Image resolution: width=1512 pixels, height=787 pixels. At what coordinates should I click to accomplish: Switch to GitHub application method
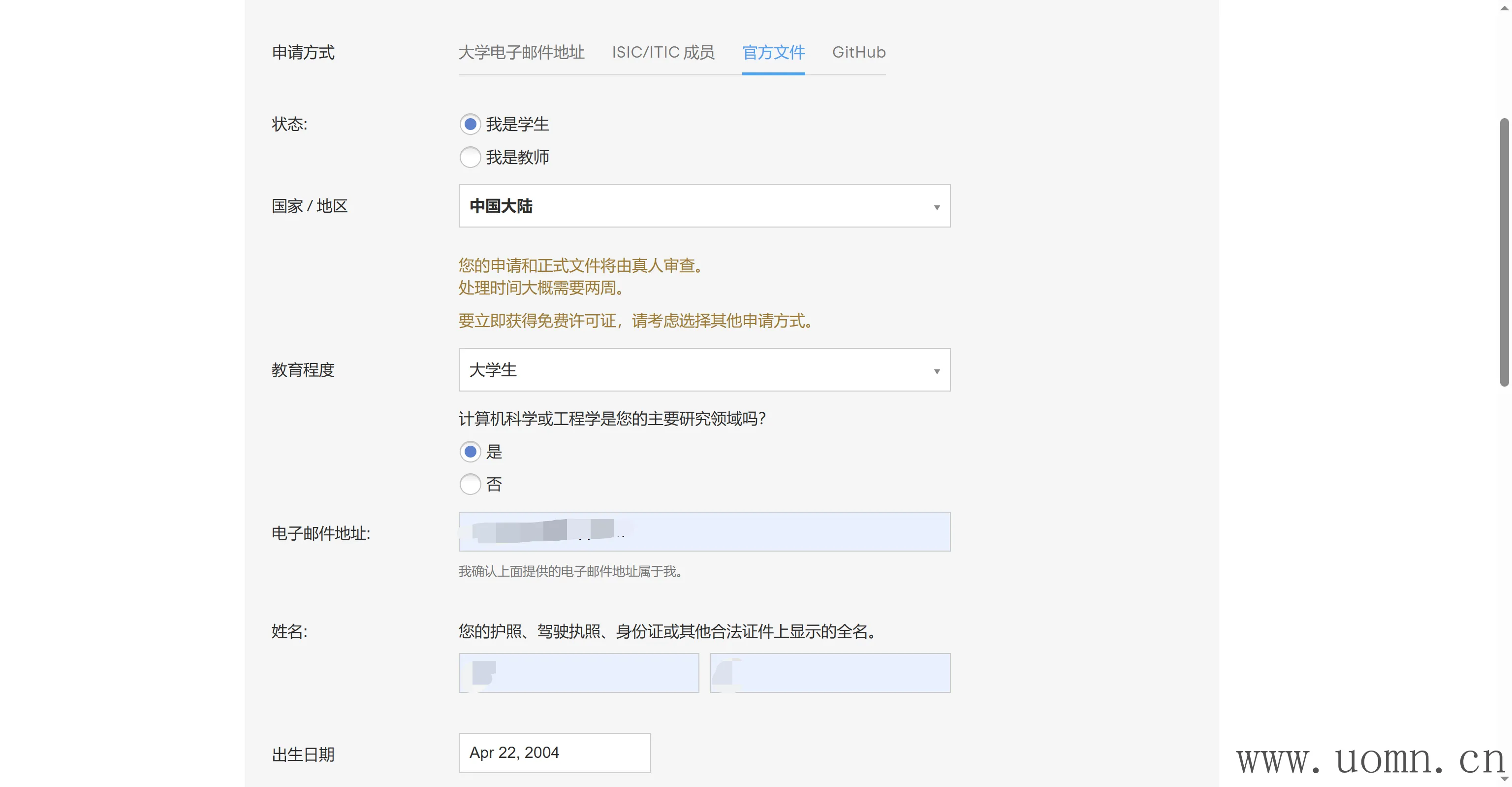pyautogui.click(x=858, y=52)
